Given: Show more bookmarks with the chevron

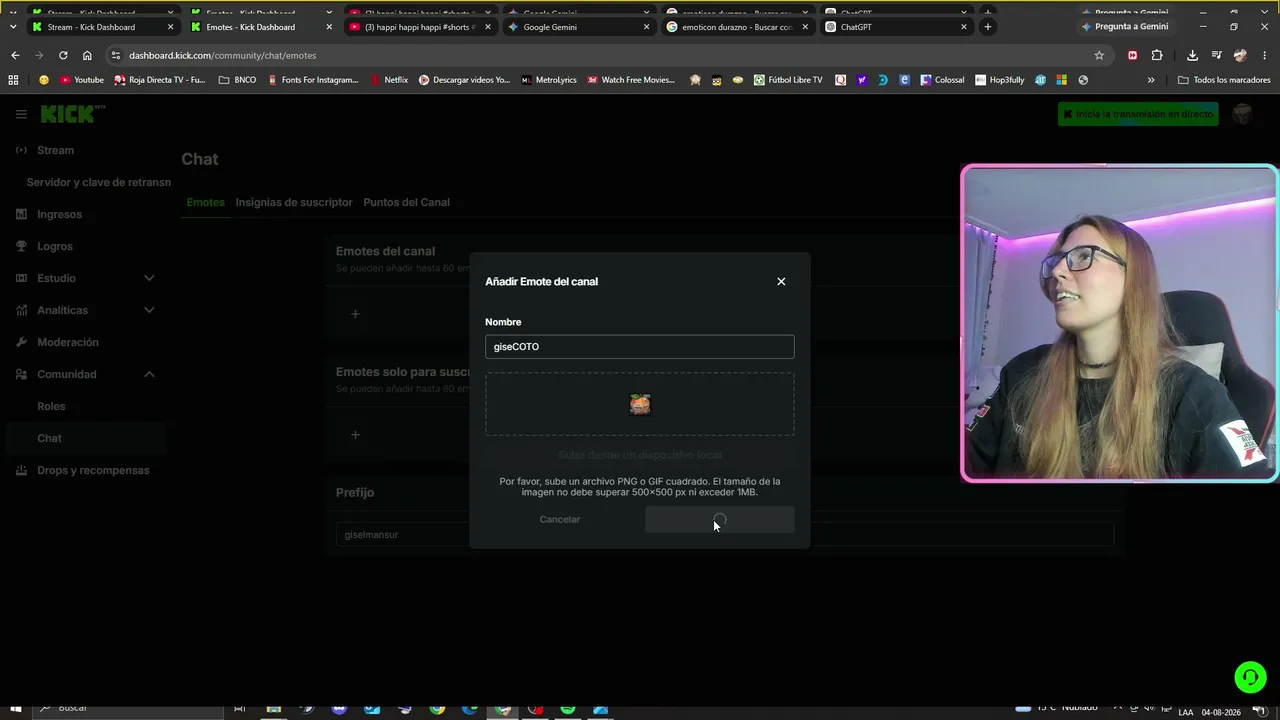Looking at the screenshot, I should [x=1151, y=80].
